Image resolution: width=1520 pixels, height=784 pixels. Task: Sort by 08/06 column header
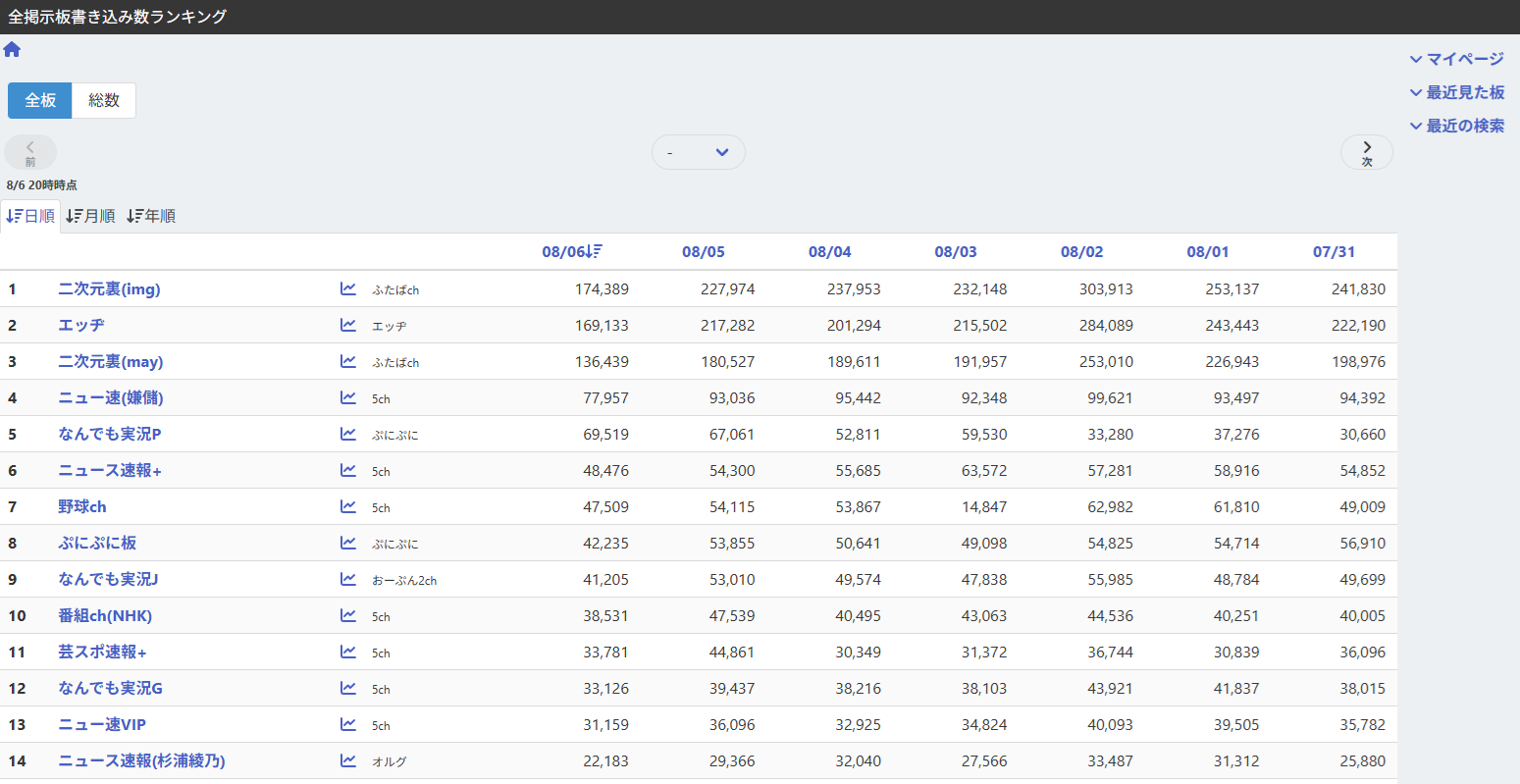[572, 252]
